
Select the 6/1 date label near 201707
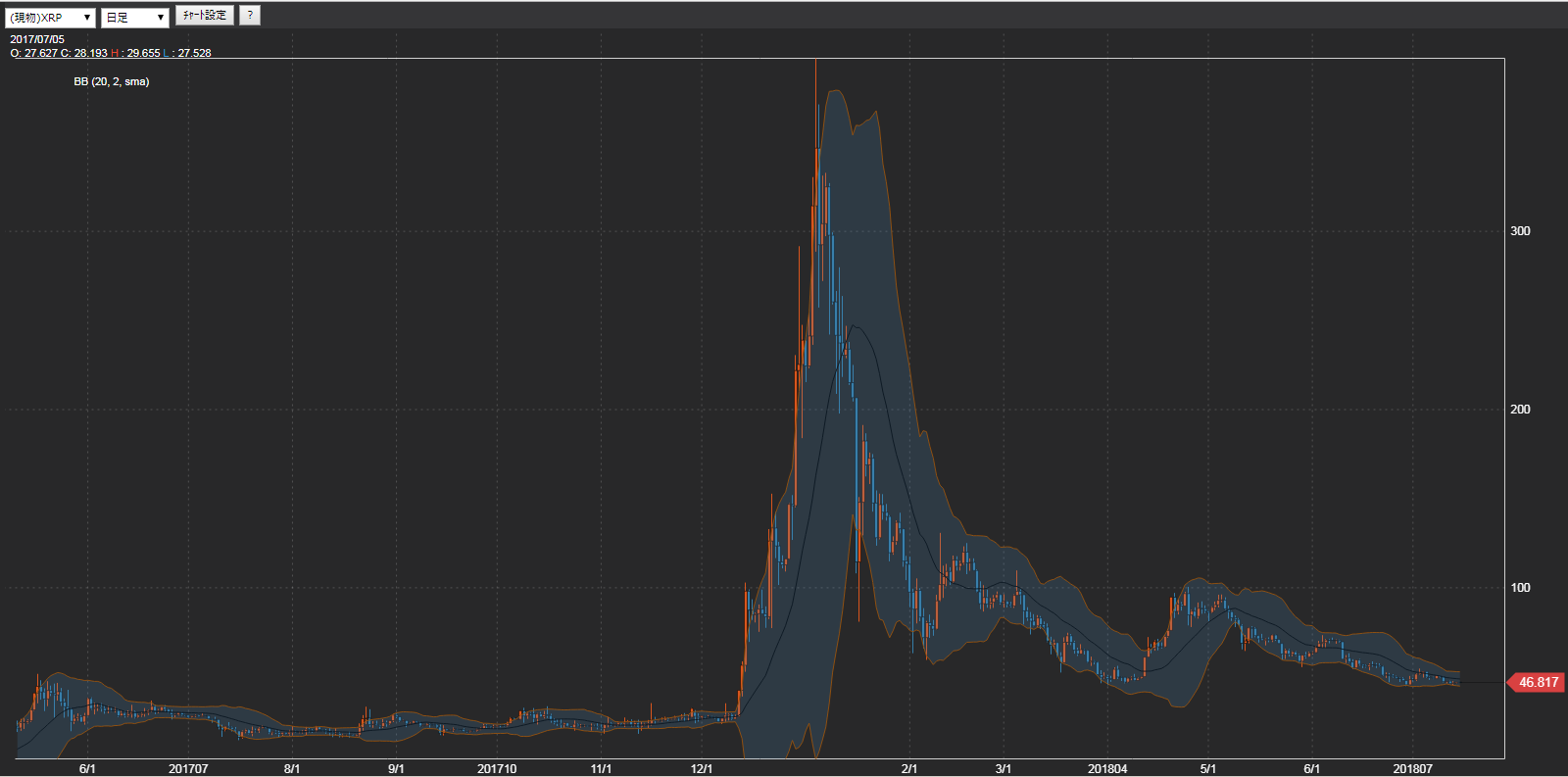click(87, 768)
